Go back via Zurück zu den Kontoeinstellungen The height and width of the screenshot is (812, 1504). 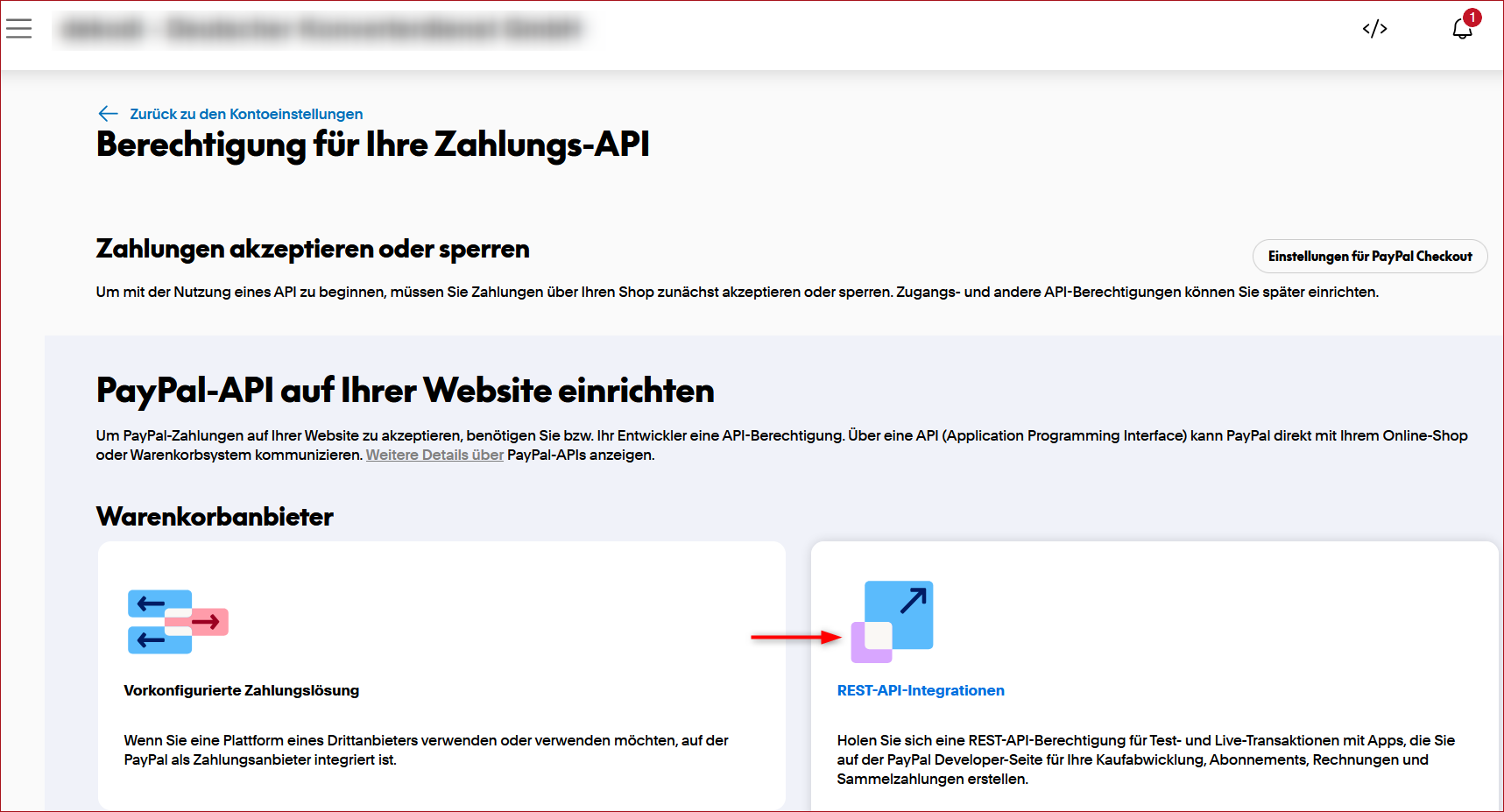246,114
